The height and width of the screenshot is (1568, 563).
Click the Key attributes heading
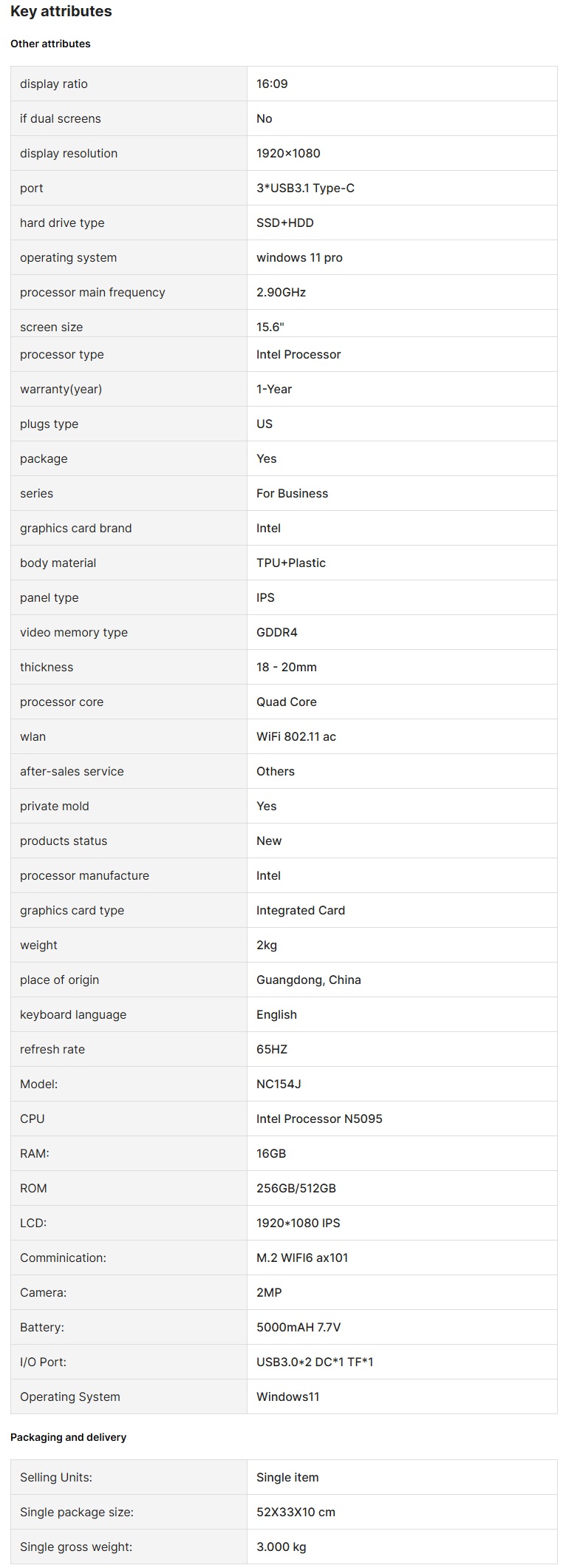tap(61, 11)
